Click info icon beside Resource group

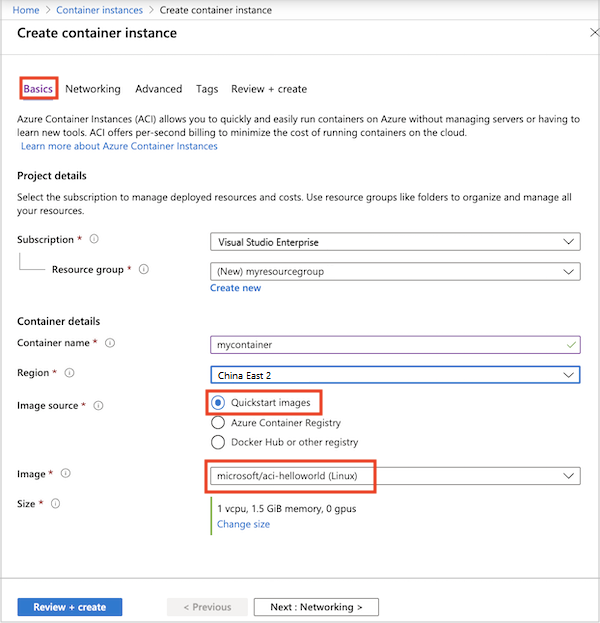pos(144,269)
